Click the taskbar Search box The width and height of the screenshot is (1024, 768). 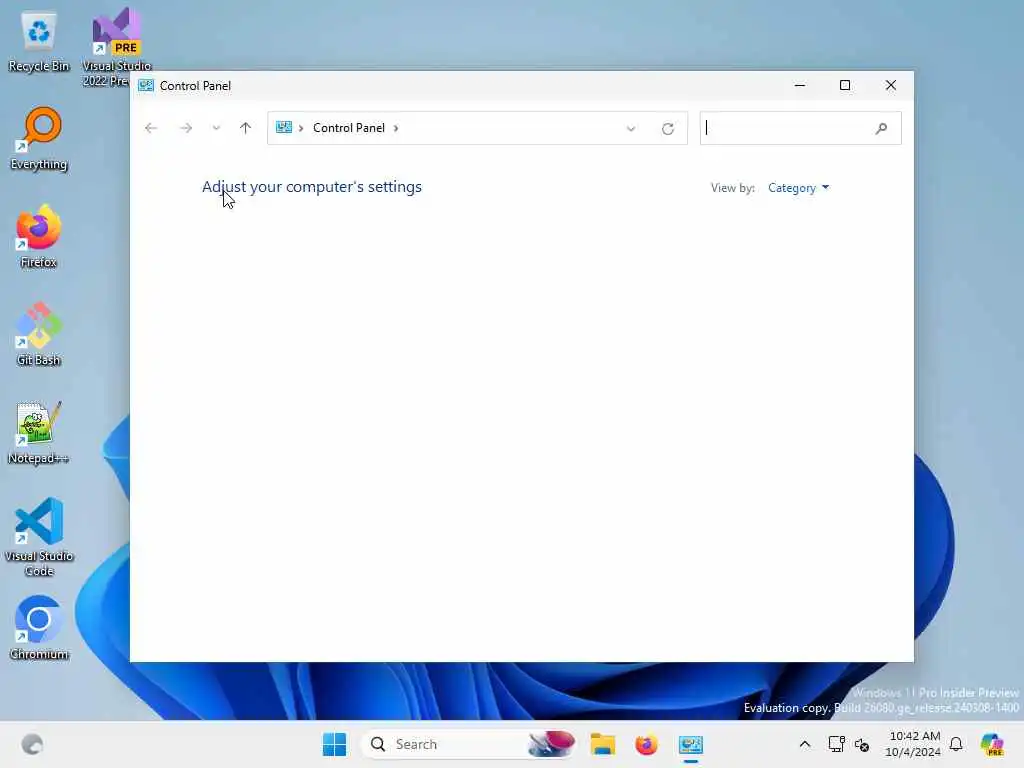(469, 744)
